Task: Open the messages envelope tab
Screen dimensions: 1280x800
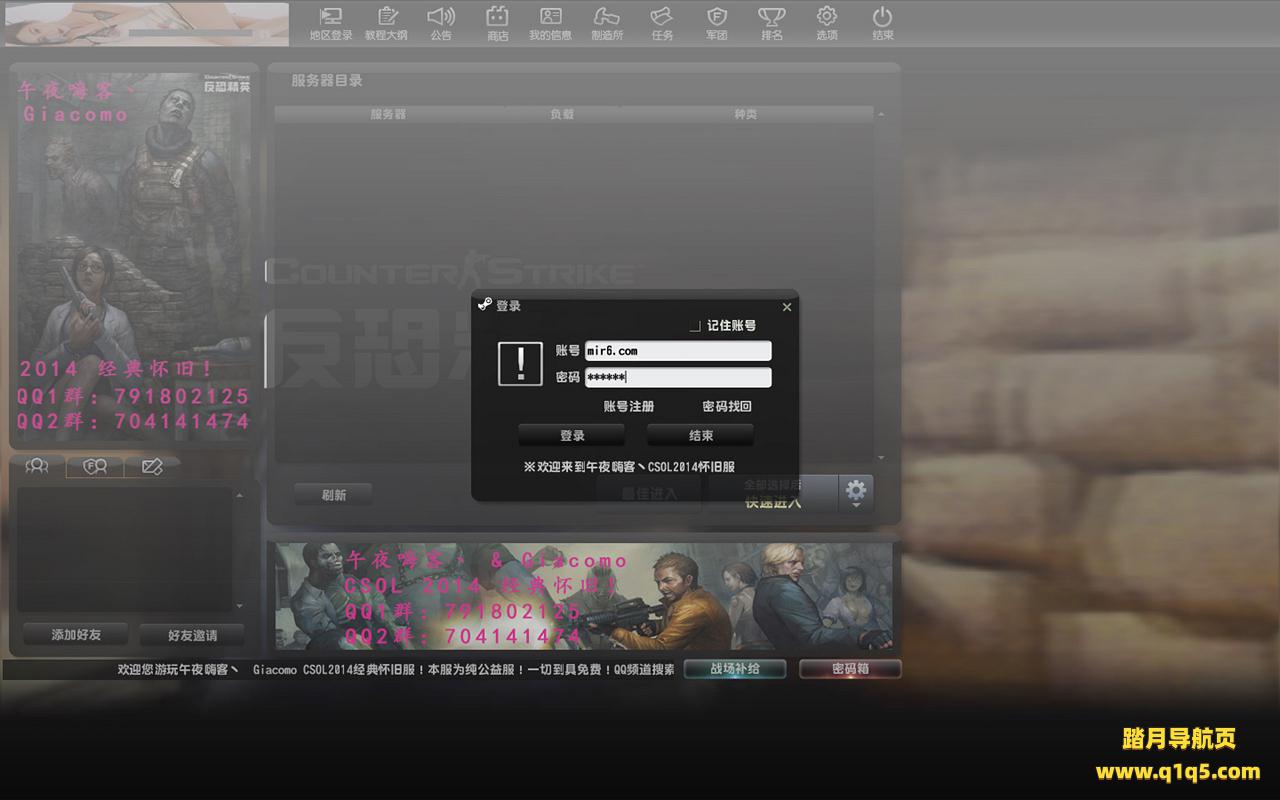Action: pos(152,466)
